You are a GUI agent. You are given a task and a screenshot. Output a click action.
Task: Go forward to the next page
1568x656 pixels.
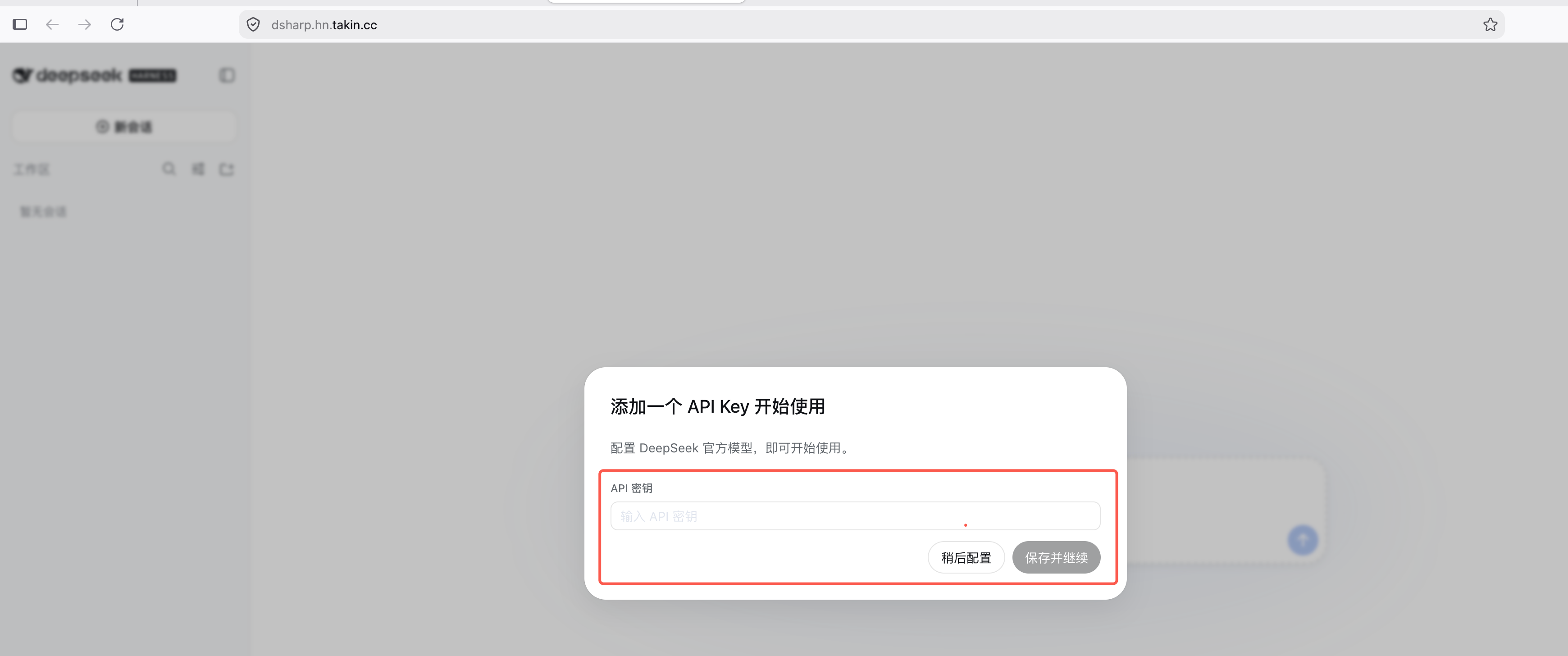click(85, 24)
